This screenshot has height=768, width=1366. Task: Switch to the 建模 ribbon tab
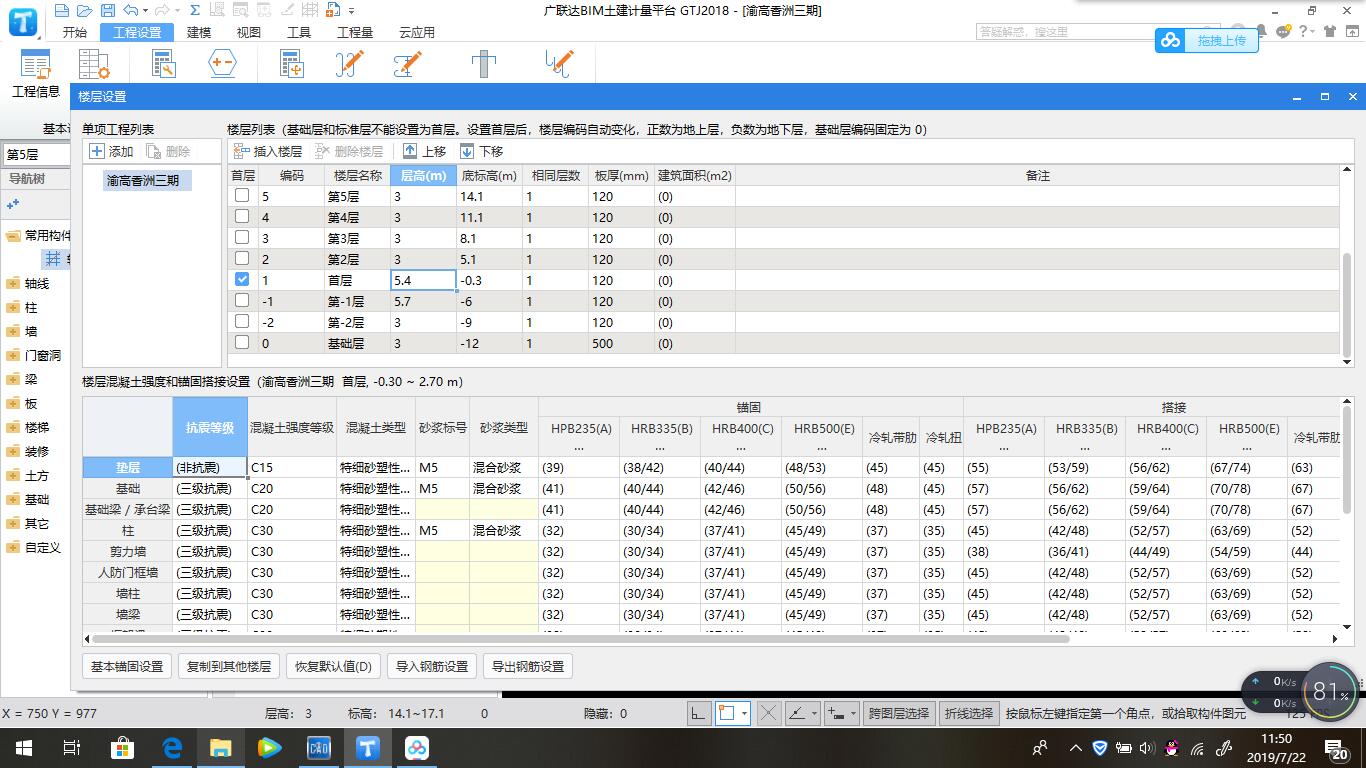click(199, 32)
